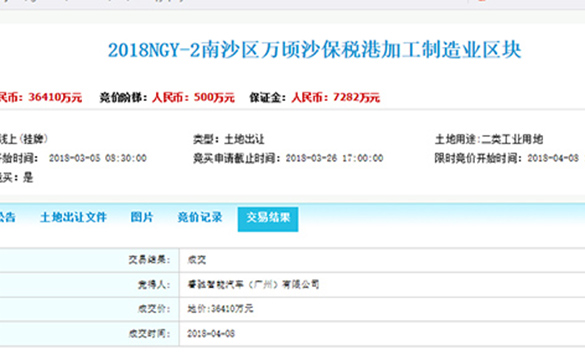
Task: Click the 保证金 label
Action: 268,97
